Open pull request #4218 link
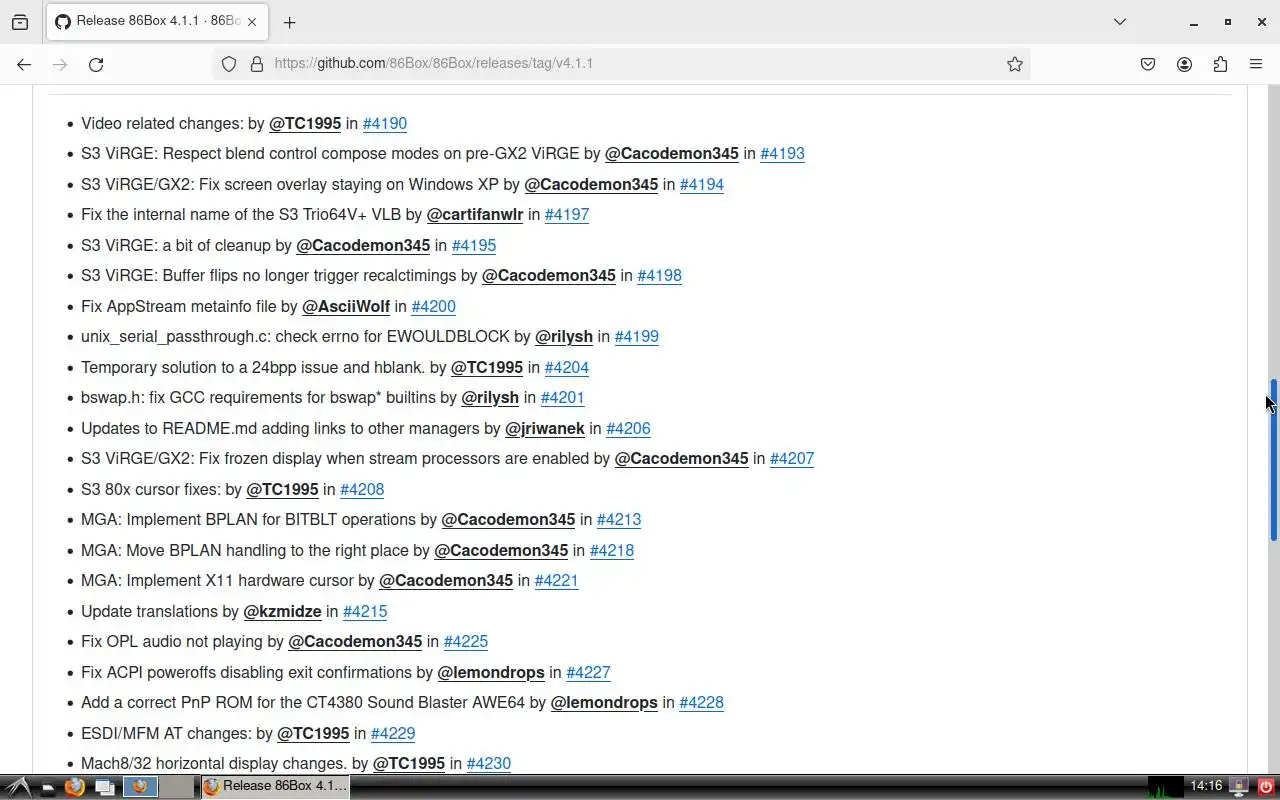1280x800 pixels. tap(612, 550)
